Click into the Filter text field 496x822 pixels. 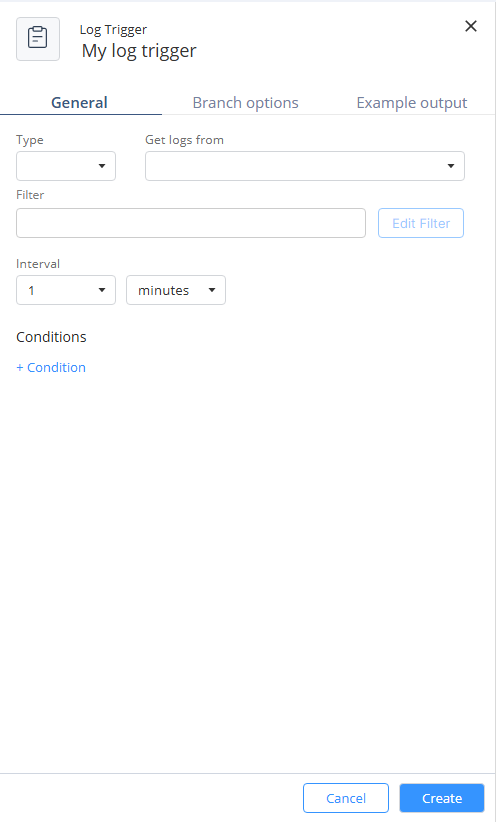click(x=191, y=223)
